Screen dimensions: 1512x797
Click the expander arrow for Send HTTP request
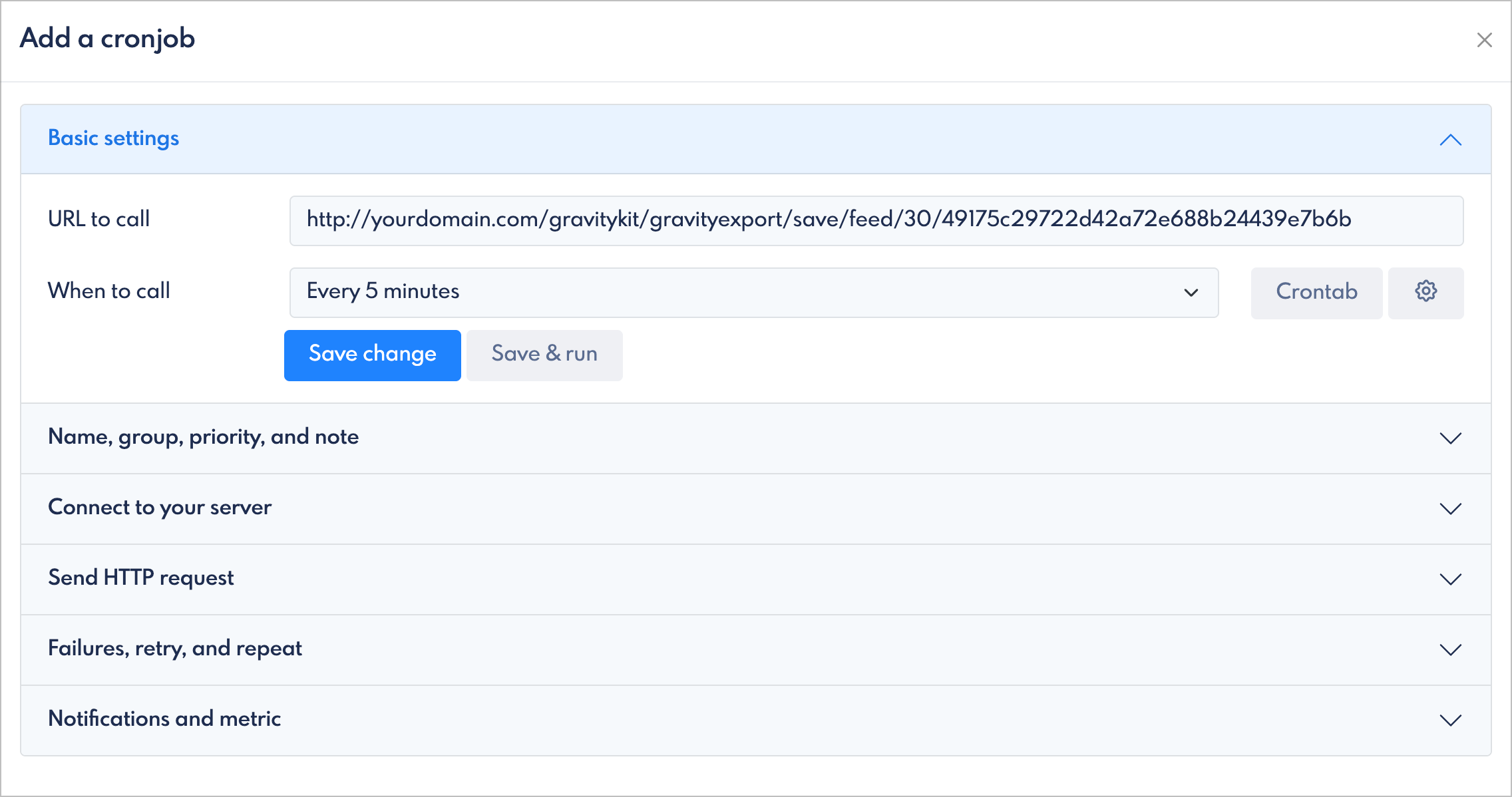tap(1451, 579)
